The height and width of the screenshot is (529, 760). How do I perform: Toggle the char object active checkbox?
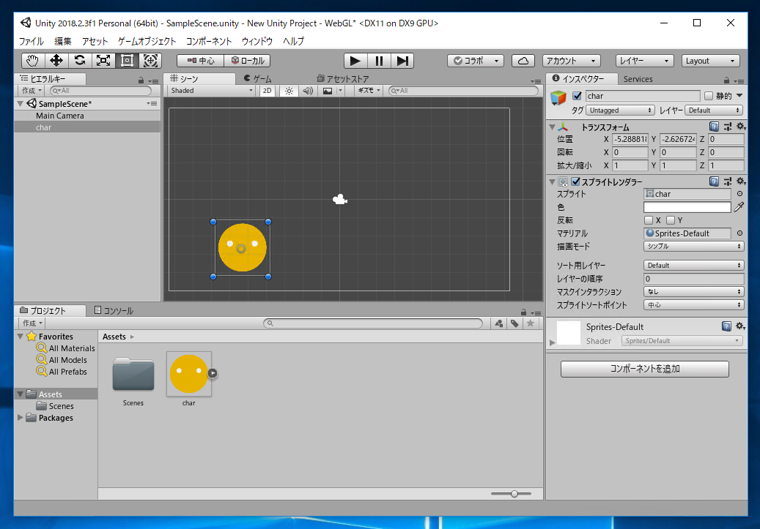tap(577, 96)
